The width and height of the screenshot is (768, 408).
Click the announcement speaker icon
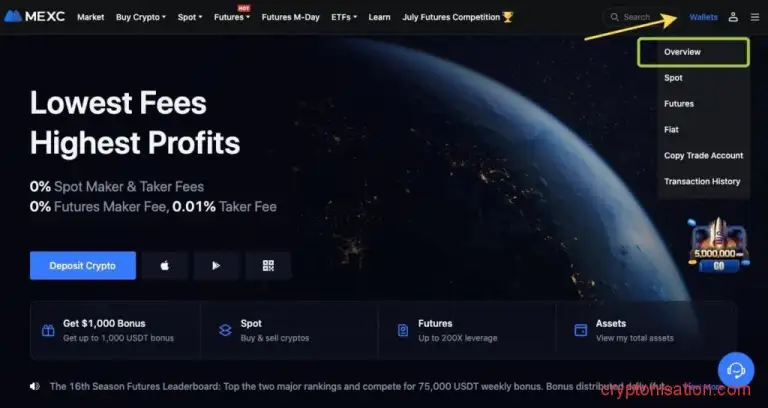34,386
